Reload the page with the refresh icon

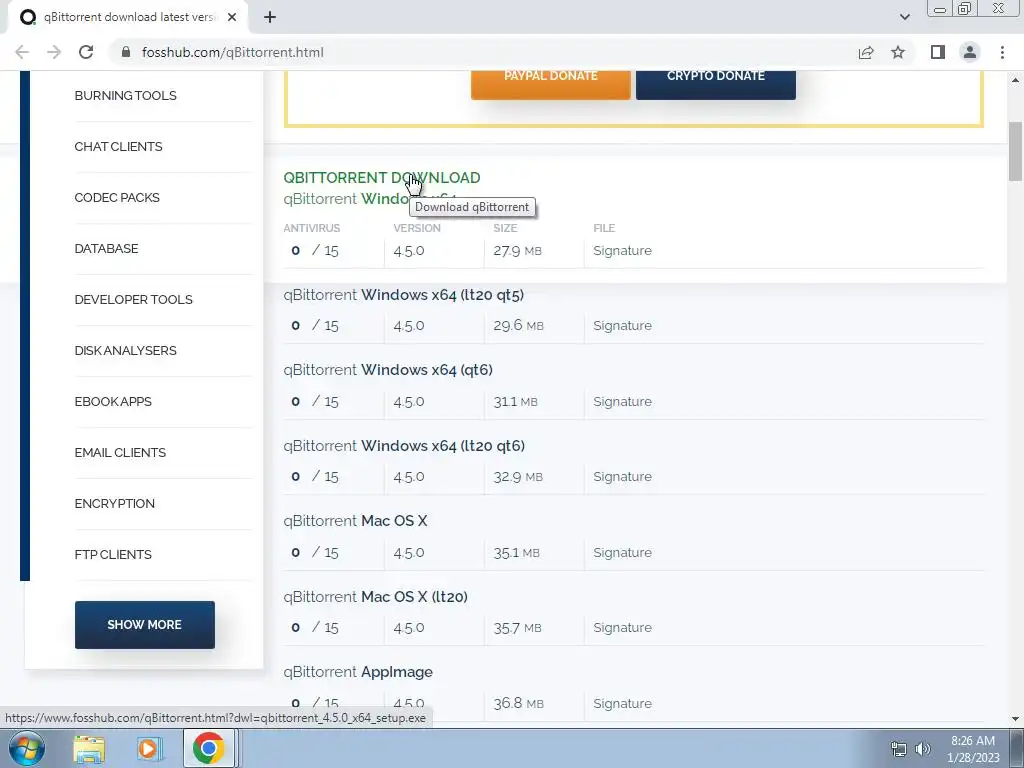pos(86,52)
